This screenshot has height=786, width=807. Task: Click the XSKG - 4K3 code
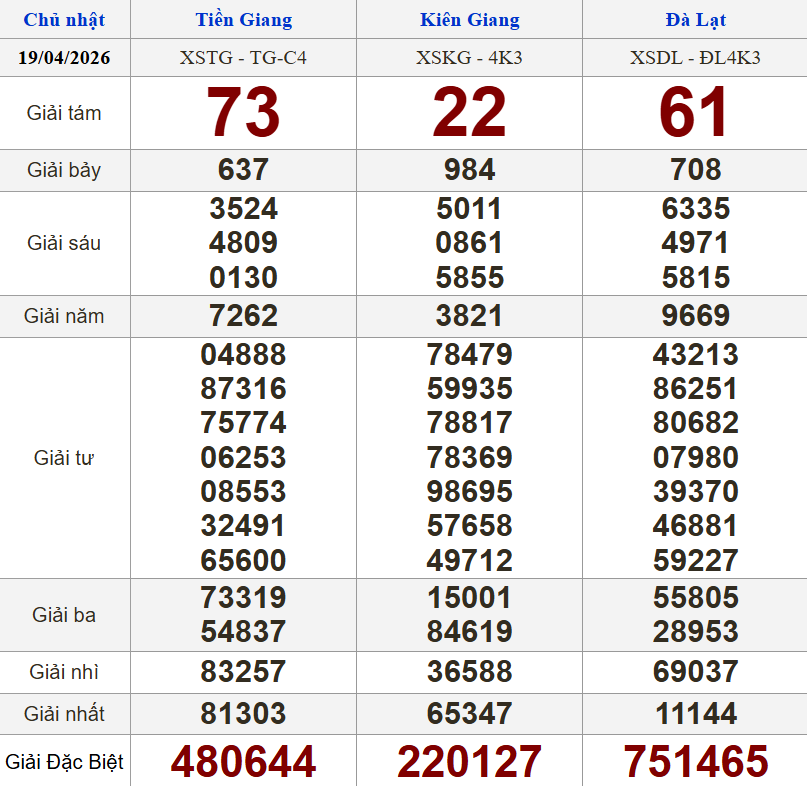click(469, 58)
